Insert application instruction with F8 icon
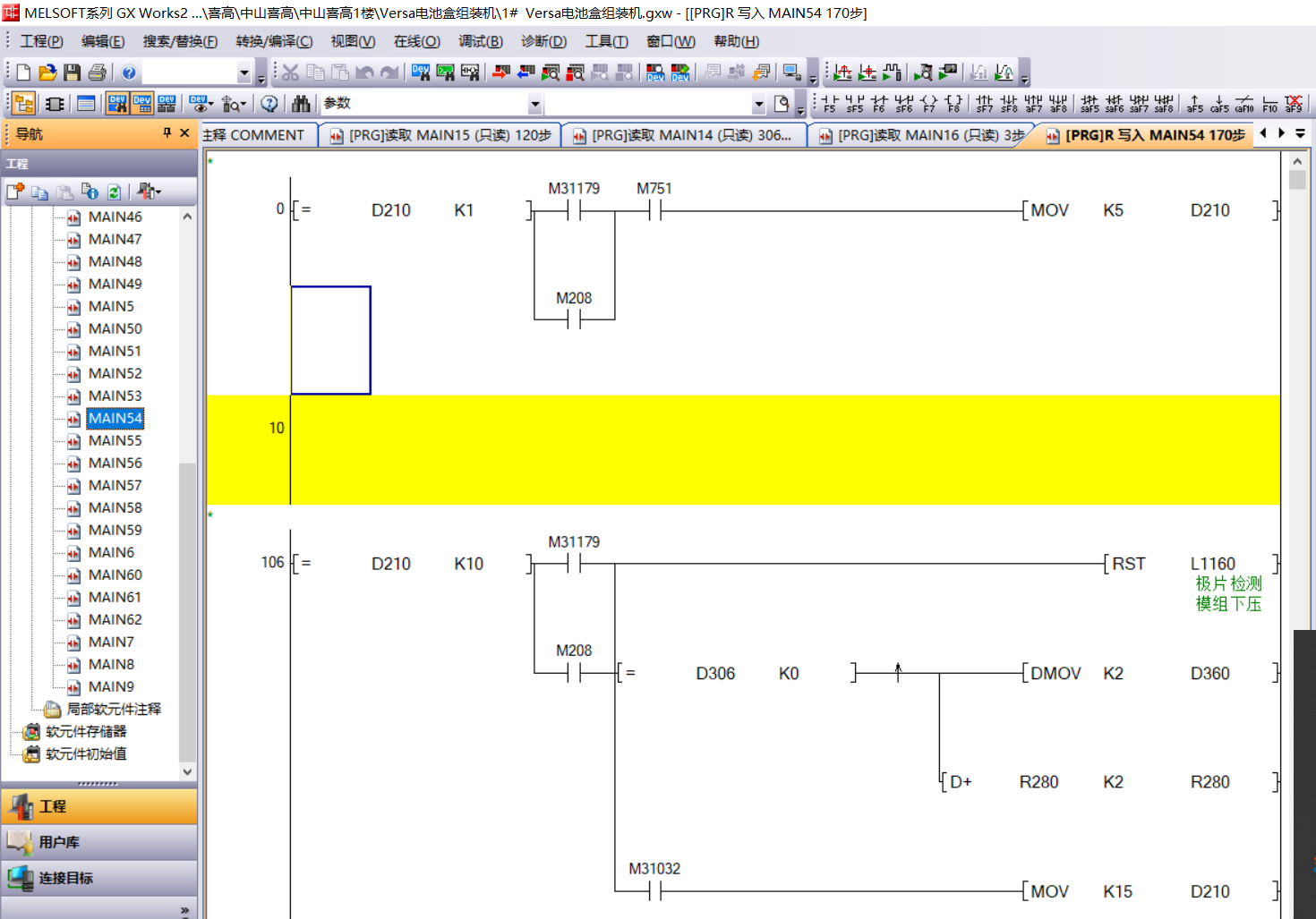This screenshot has width=1316, height=919. pos(953,104)
